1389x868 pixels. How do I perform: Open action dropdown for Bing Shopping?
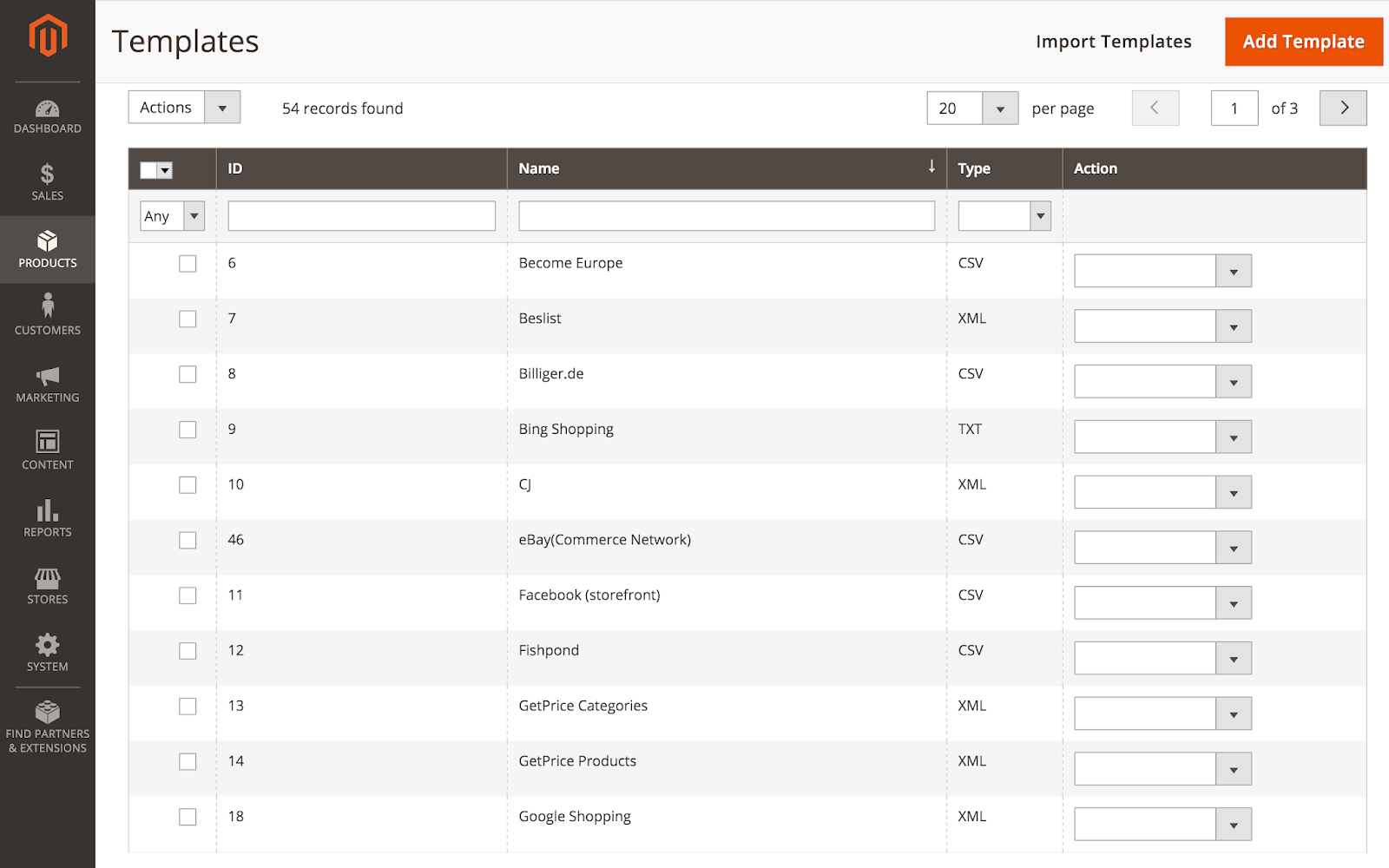[1162, 437]
